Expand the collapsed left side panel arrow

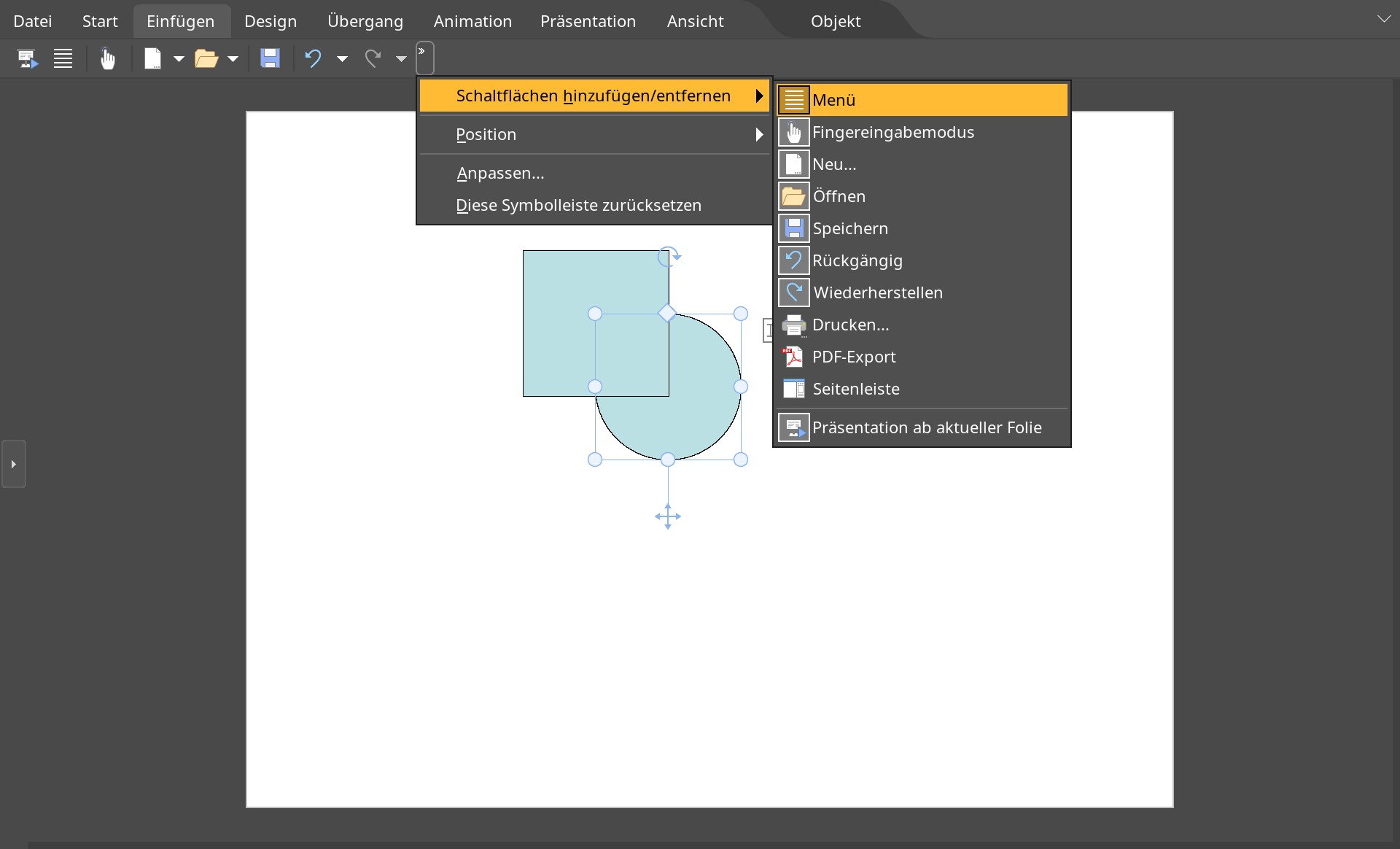[x=13, y=464]
